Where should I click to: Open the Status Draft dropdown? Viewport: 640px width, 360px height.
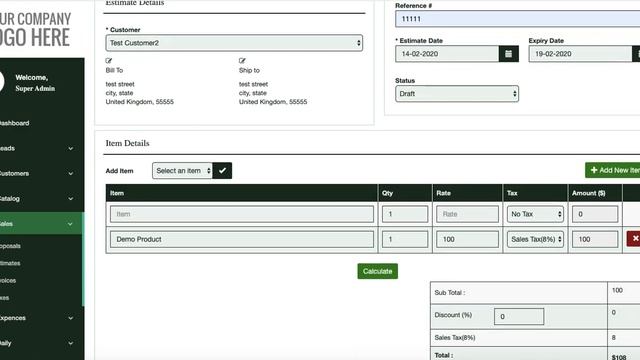(x=457, y=93)
